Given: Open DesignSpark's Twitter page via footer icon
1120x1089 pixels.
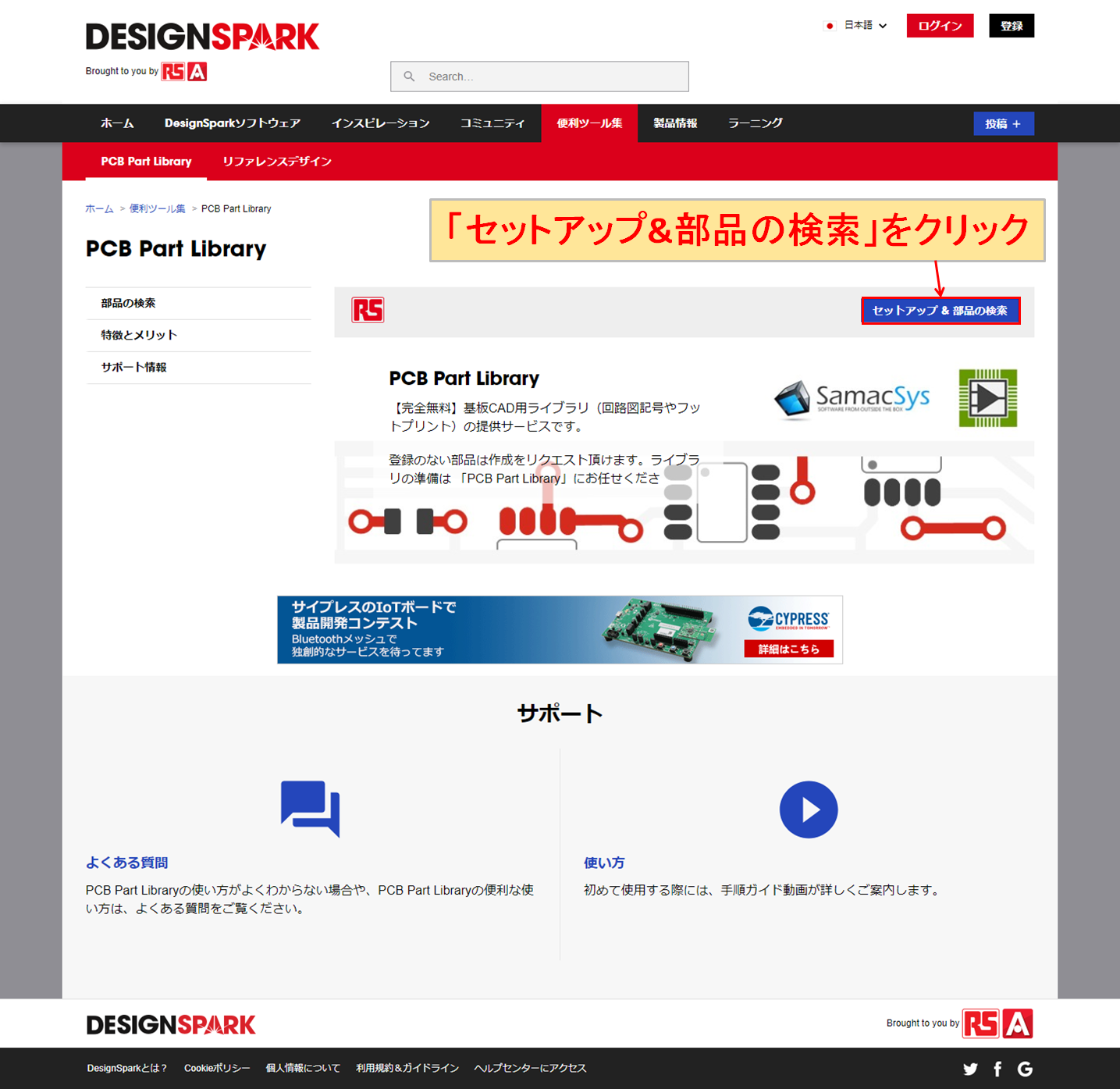Looking at the screenshot, I should click(970, 1068).
